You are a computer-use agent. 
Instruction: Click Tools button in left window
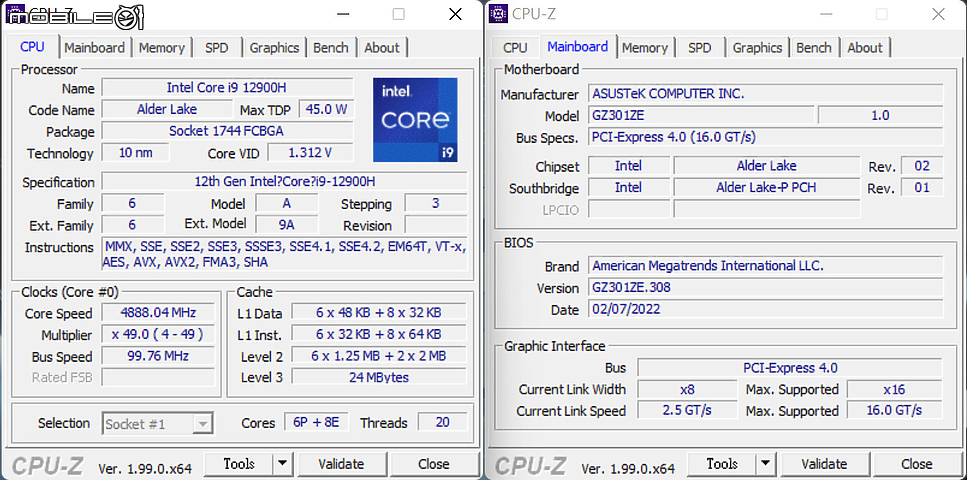(x=239, y=463)
